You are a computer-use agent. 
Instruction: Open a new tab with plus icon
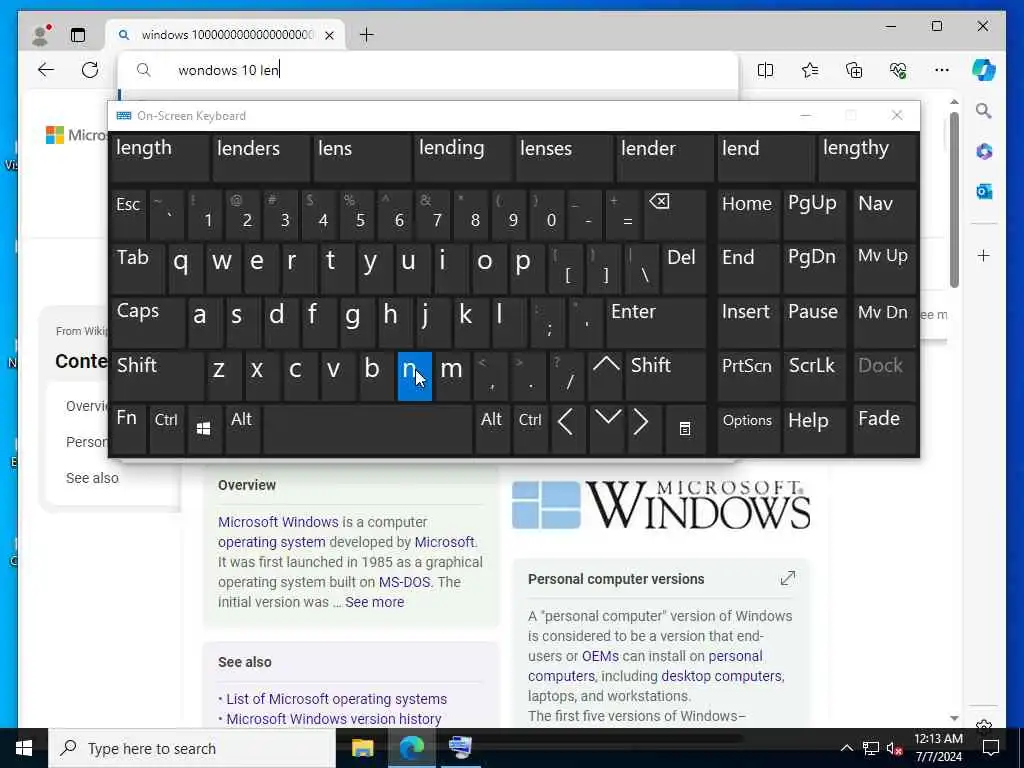point(366,35)
